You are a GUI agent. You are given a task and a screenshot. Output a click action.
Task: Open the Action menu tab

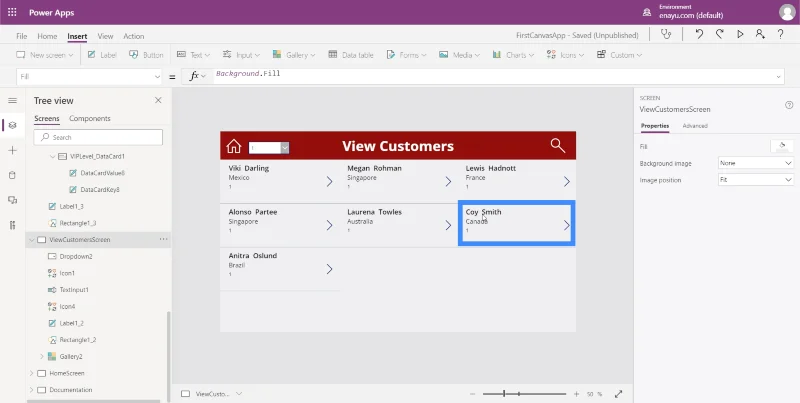(x=134, y=36)
